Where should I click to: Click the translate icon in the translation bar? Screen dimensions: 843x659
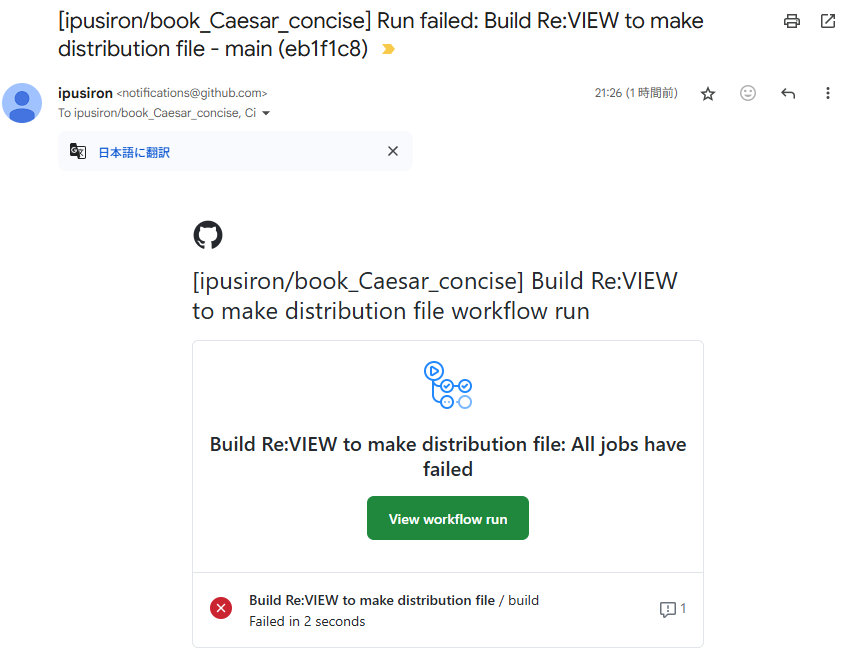(78, 152)
